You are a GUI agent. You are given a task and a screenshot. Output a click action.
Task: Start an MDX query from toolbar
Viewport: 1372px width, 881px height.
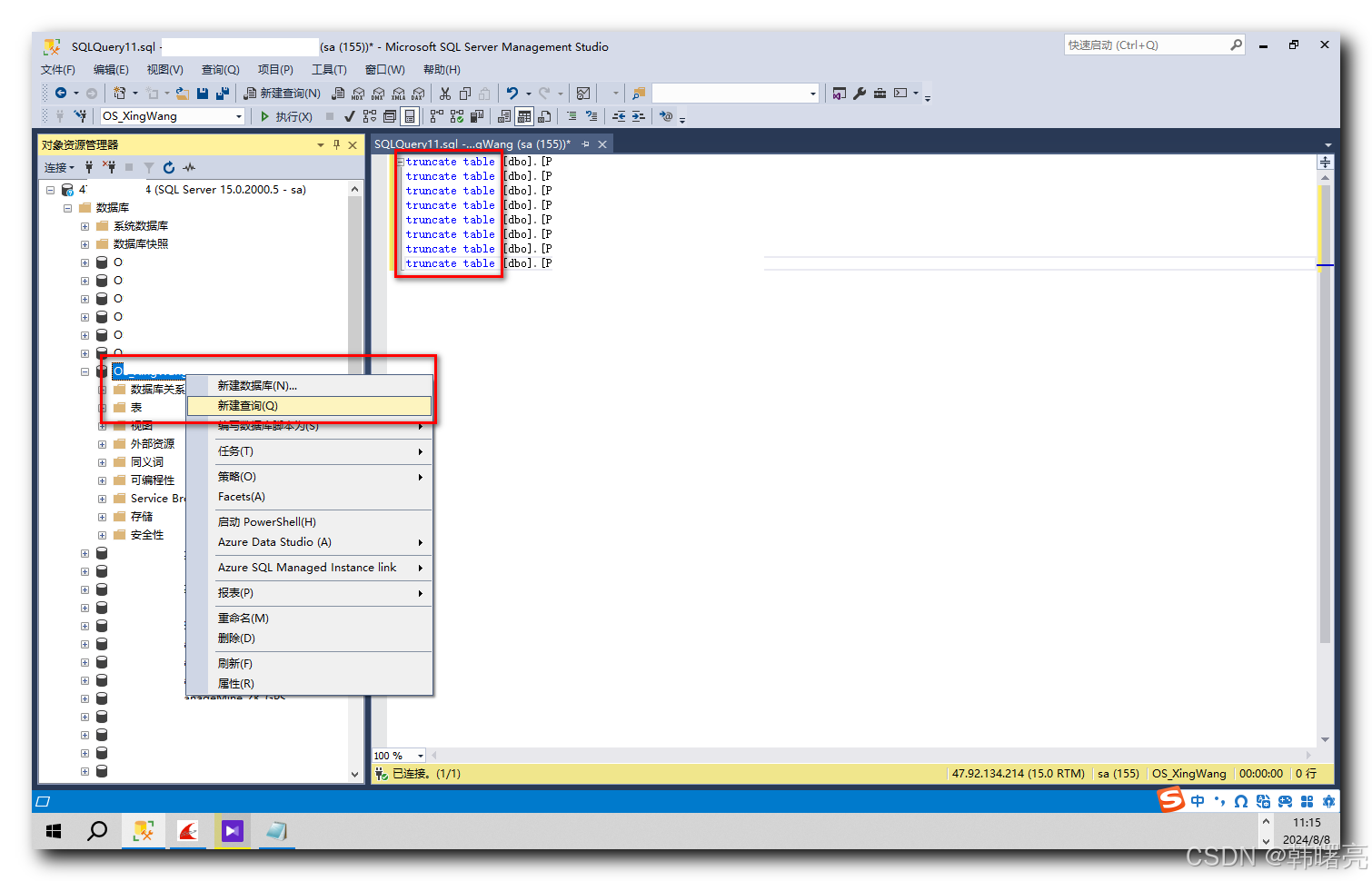(x=358, y=94)
